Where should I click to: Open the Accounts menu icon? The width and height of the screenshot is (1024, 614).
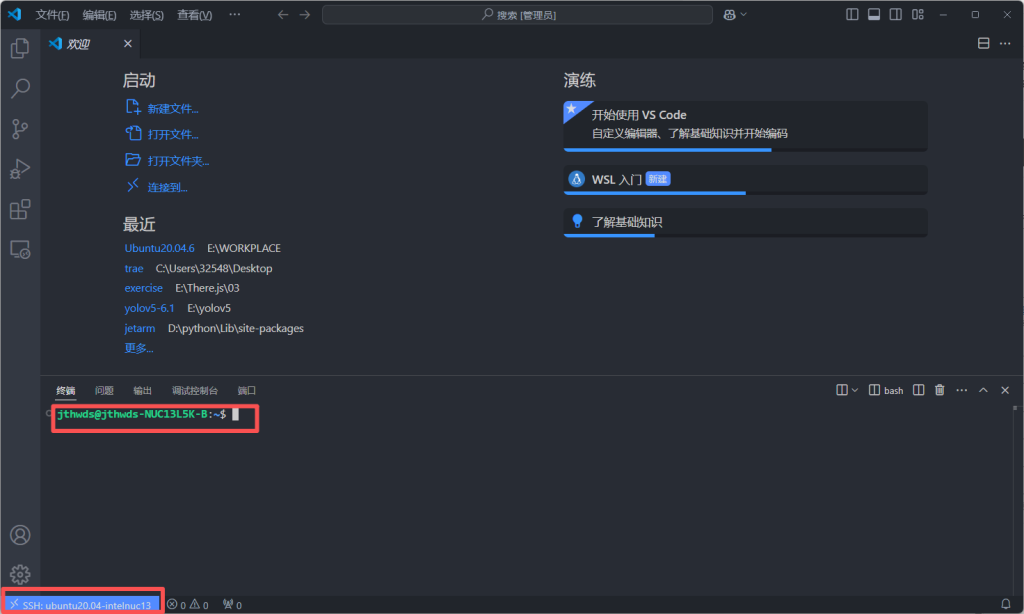tap(19, 536)
